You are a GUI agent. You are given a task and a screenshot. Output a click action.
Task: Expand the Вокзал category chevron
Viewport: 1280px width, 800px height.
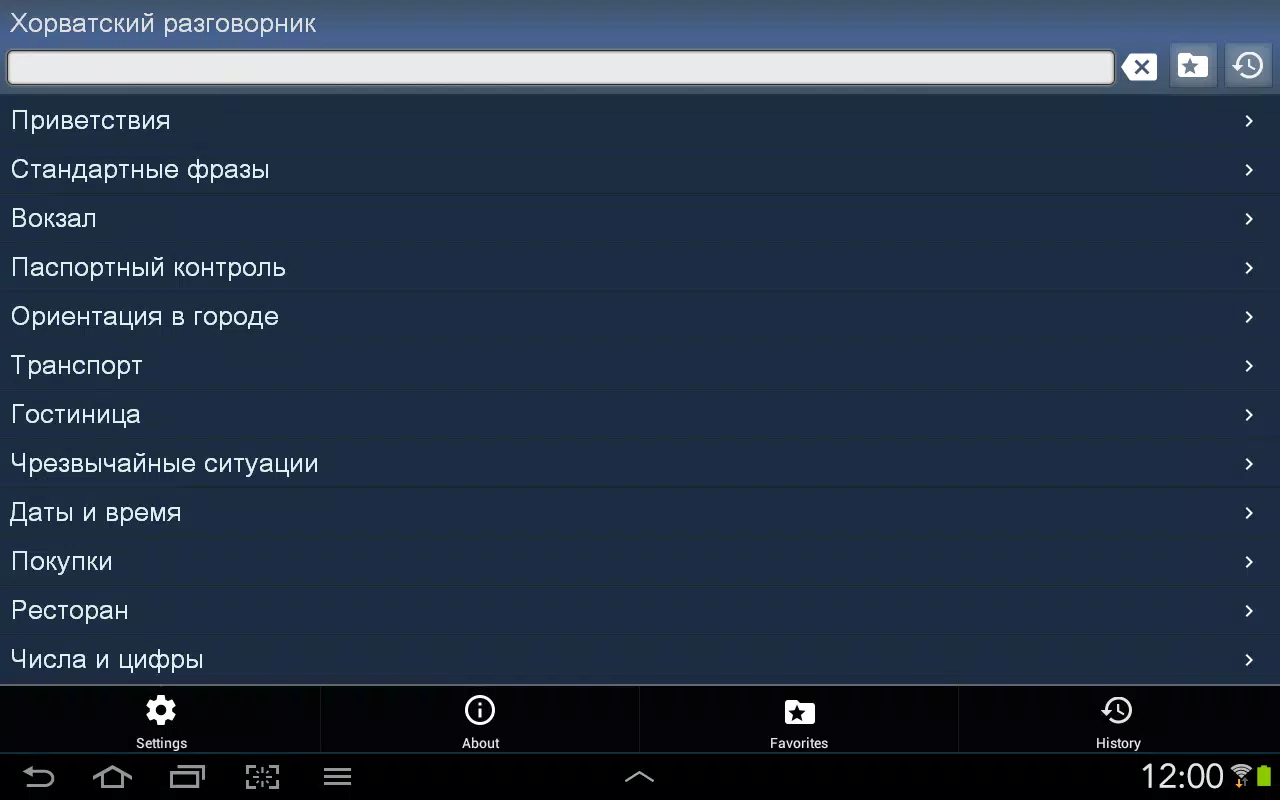(1249, 219)
